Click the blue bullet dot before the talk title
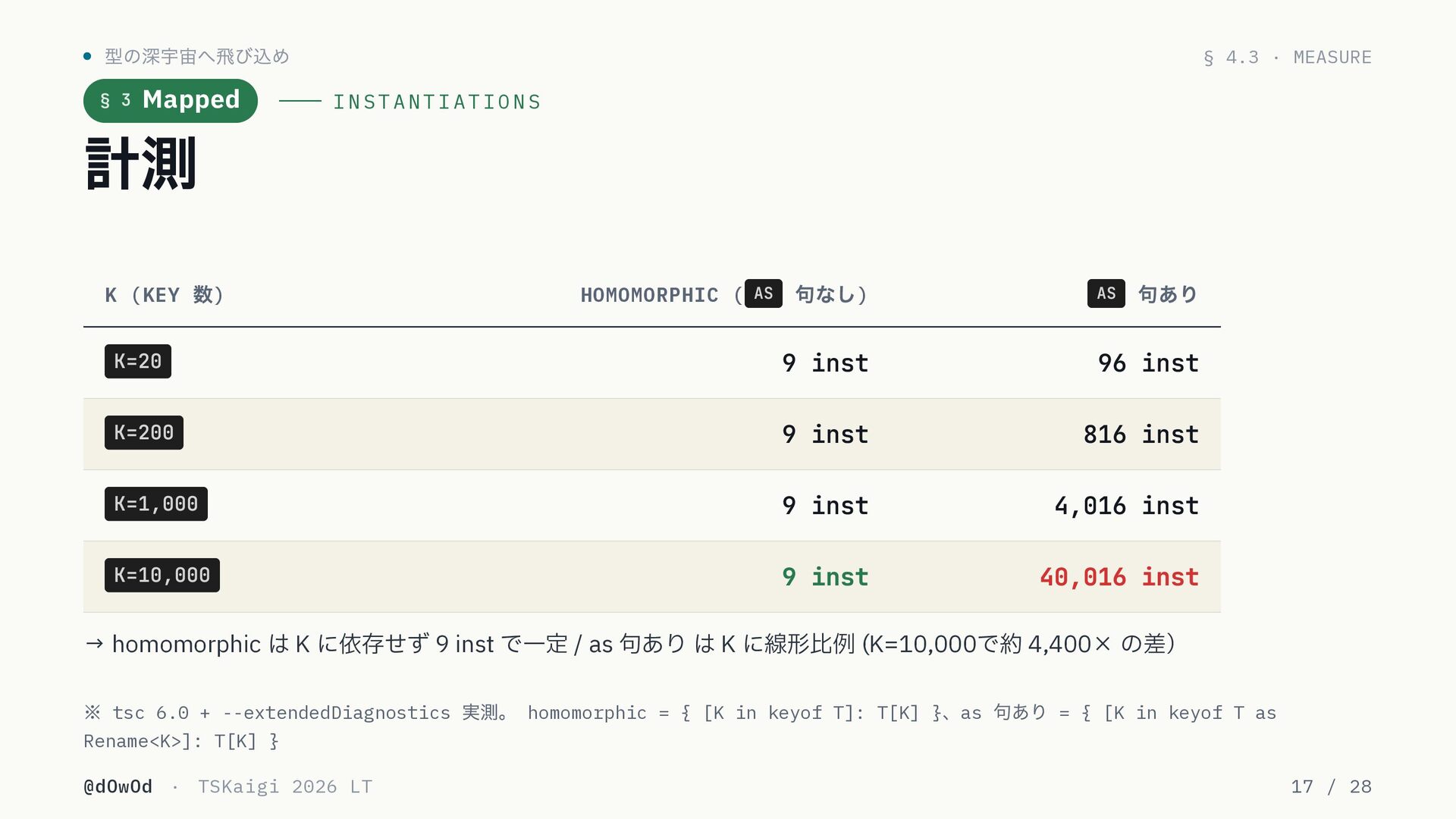1456x819 pixels. point(87,56)
